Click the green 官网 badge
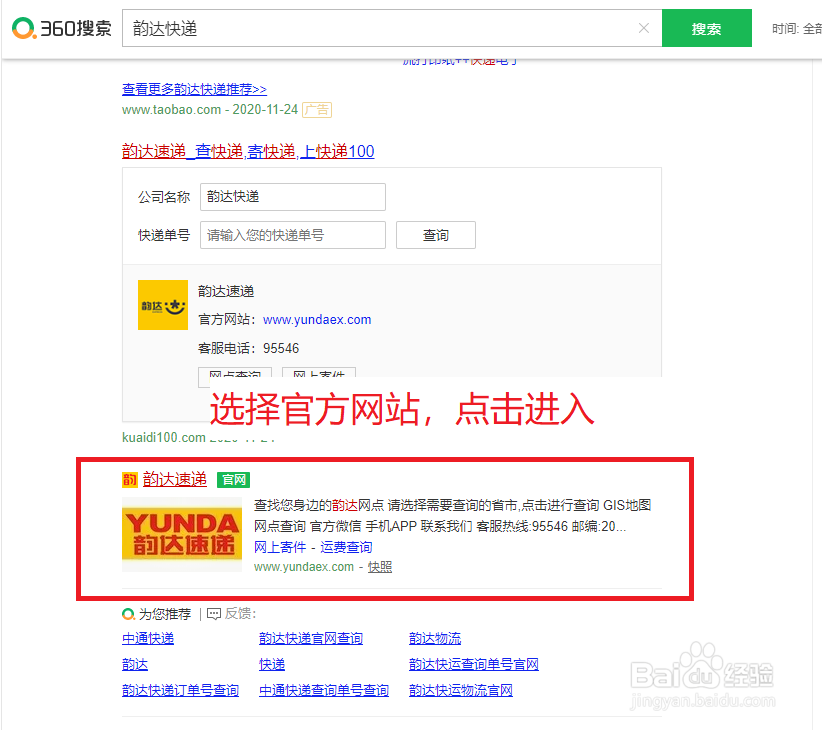 click(234, 480)
